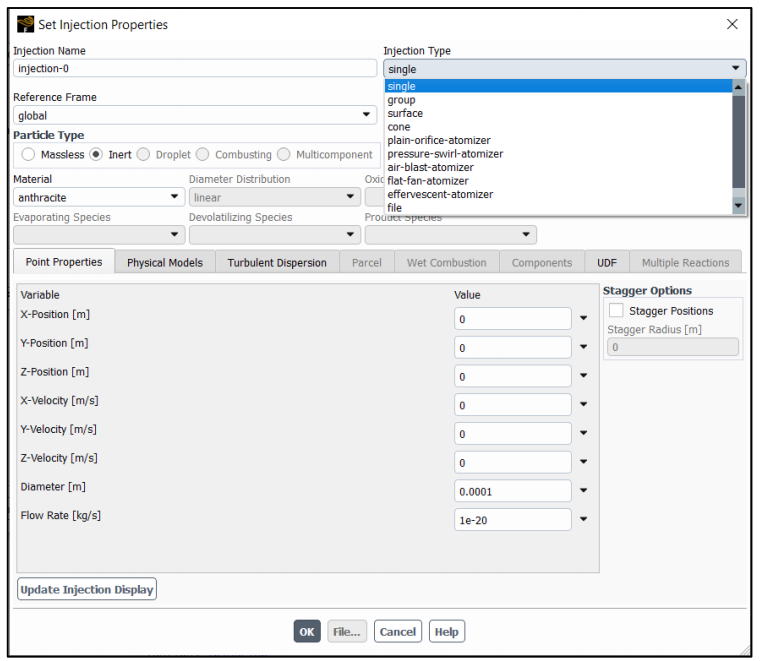The image size is (760, 661).
Task: Switch to the Turbulent Dispersion tab
Action: pyautogui.click(x=277, y=263)
